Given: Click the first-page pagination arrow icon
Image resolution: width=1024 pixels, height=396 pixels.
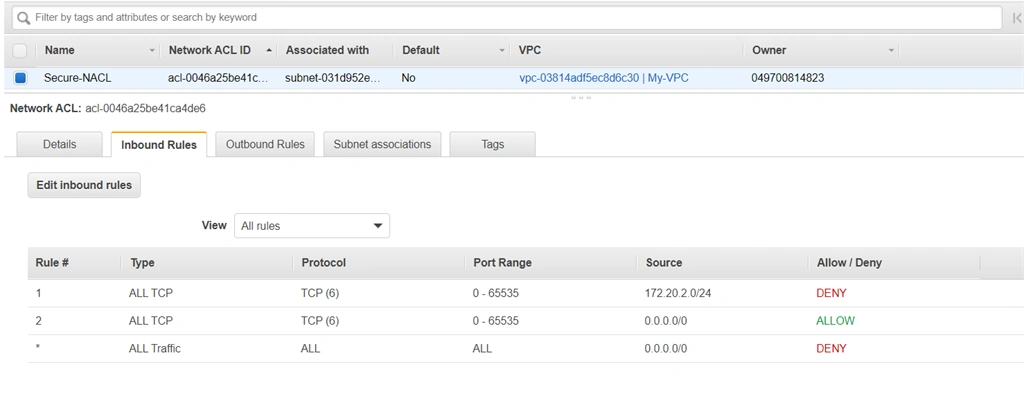Looking at the screenshot, I should pos(1017,18).
